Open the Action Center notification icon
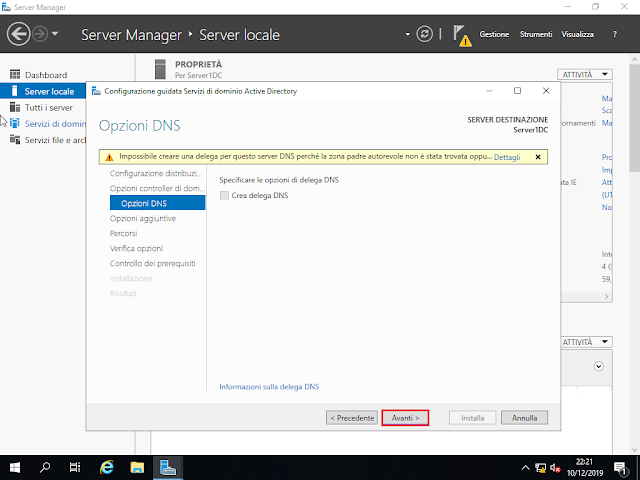The width and height of the screenshot is (640, 480). [620, 469]
